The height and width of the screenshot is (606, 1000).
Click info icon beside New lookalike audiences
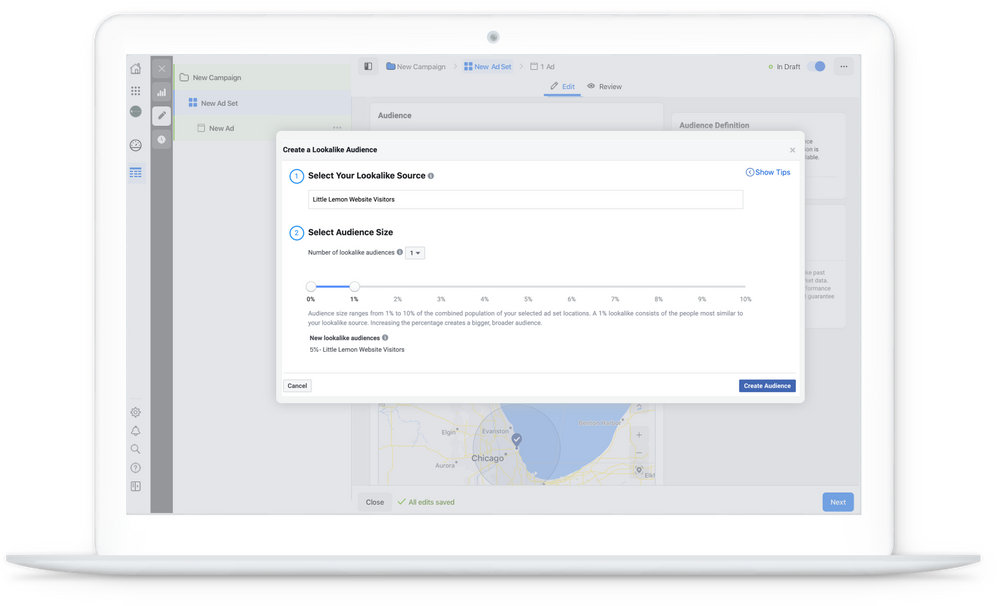pos(385,337)
